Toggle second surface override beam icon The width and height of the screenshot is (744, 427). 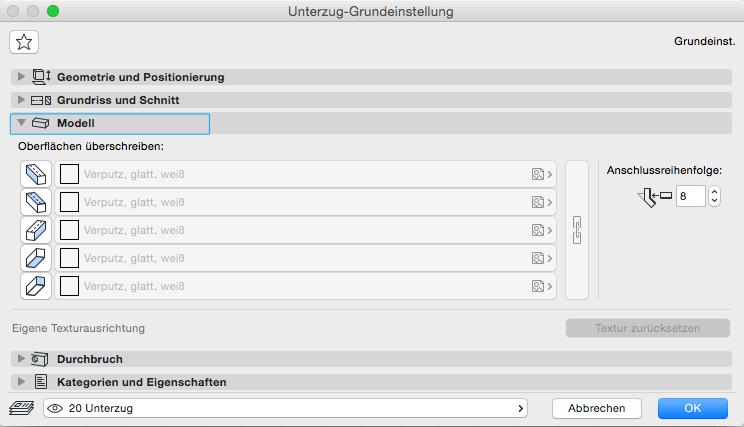click(36, 202)
